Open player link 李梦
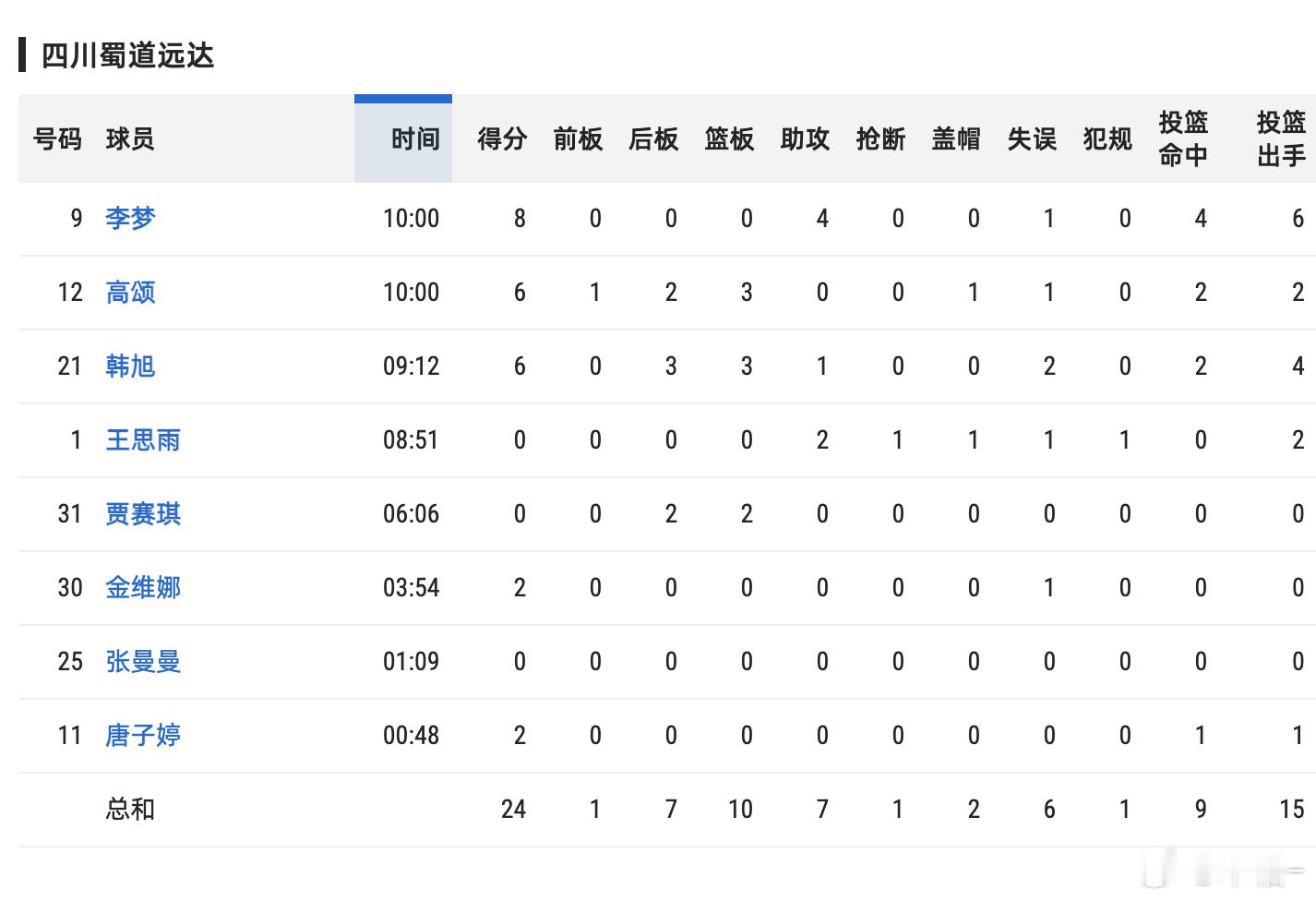This screenshot has height=901, width=1316. click(x=130, y=219)
